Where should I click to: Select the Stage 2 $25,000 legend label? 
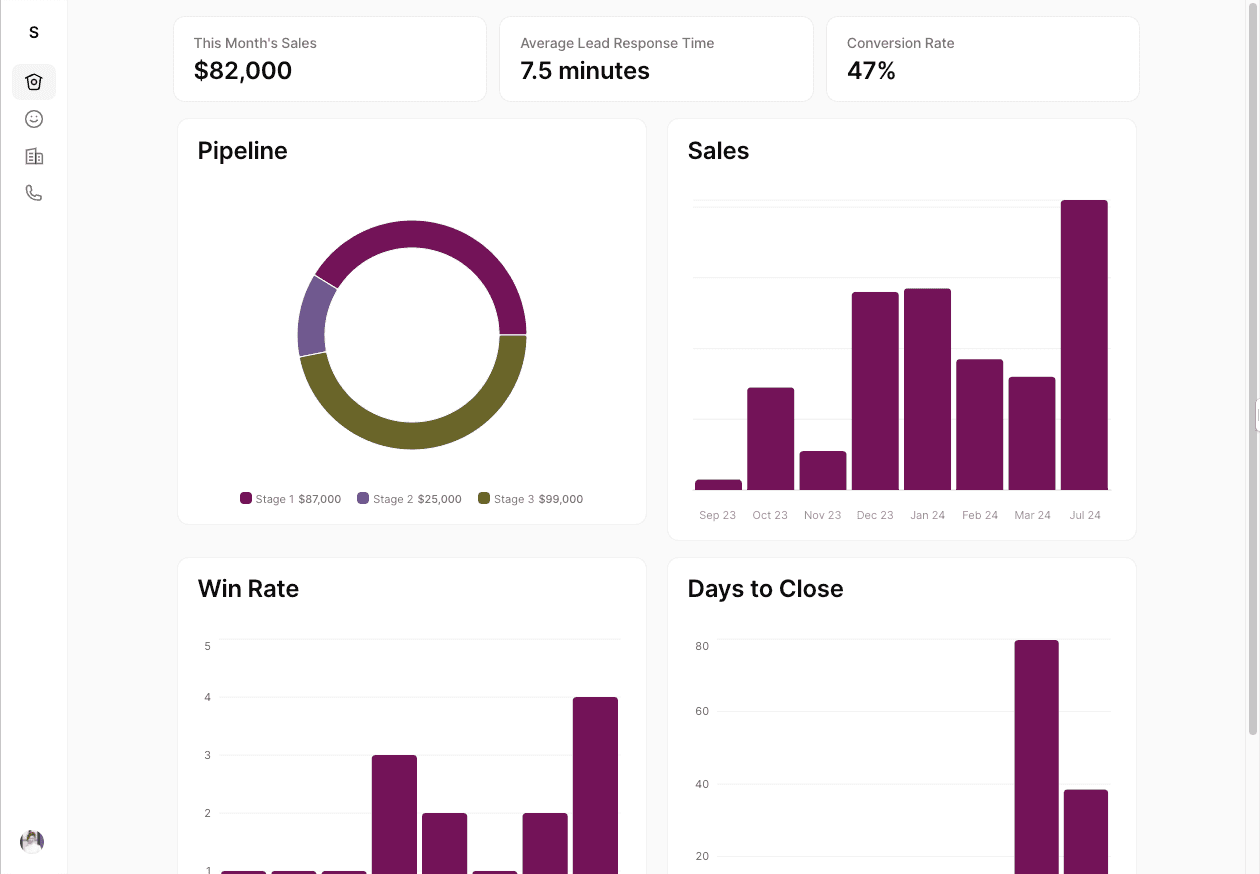tap(417, 499)
